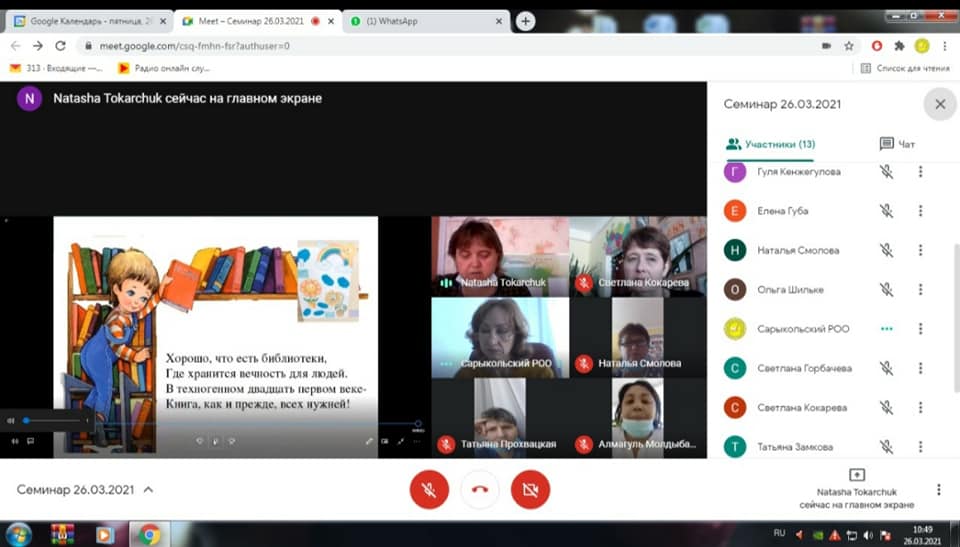The image size is (960, 547).
Task: Open more options for Светлана Горбачева
Action: coord(920,368)
